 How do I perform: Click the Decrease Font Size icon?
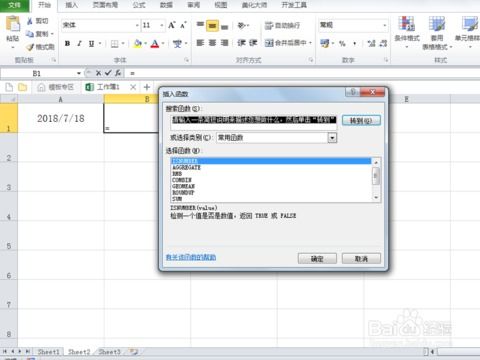(183, 25)
